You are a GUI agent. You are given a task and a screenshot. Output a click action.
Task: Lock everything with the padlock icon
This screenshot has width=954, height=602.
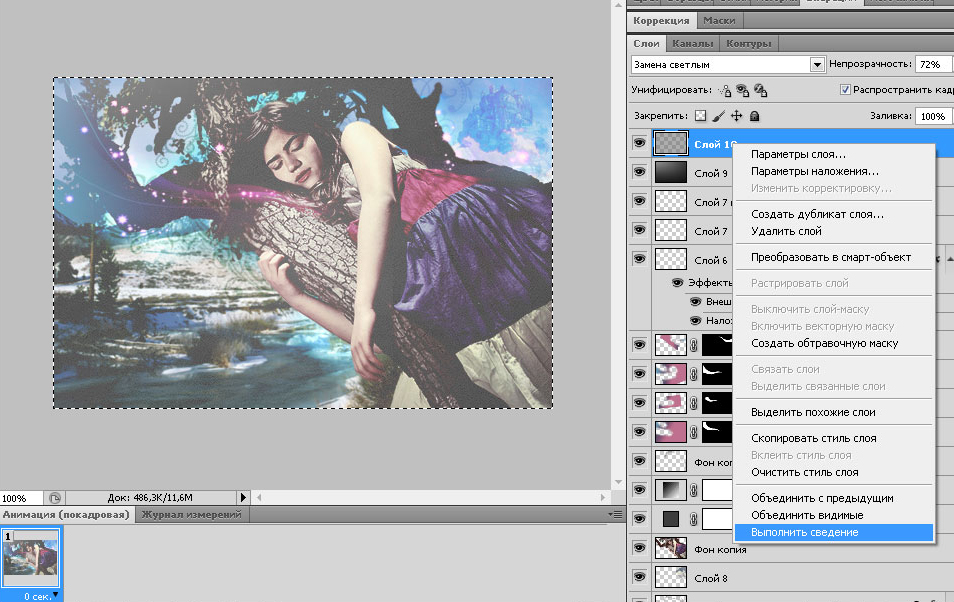tap(754, 116)
